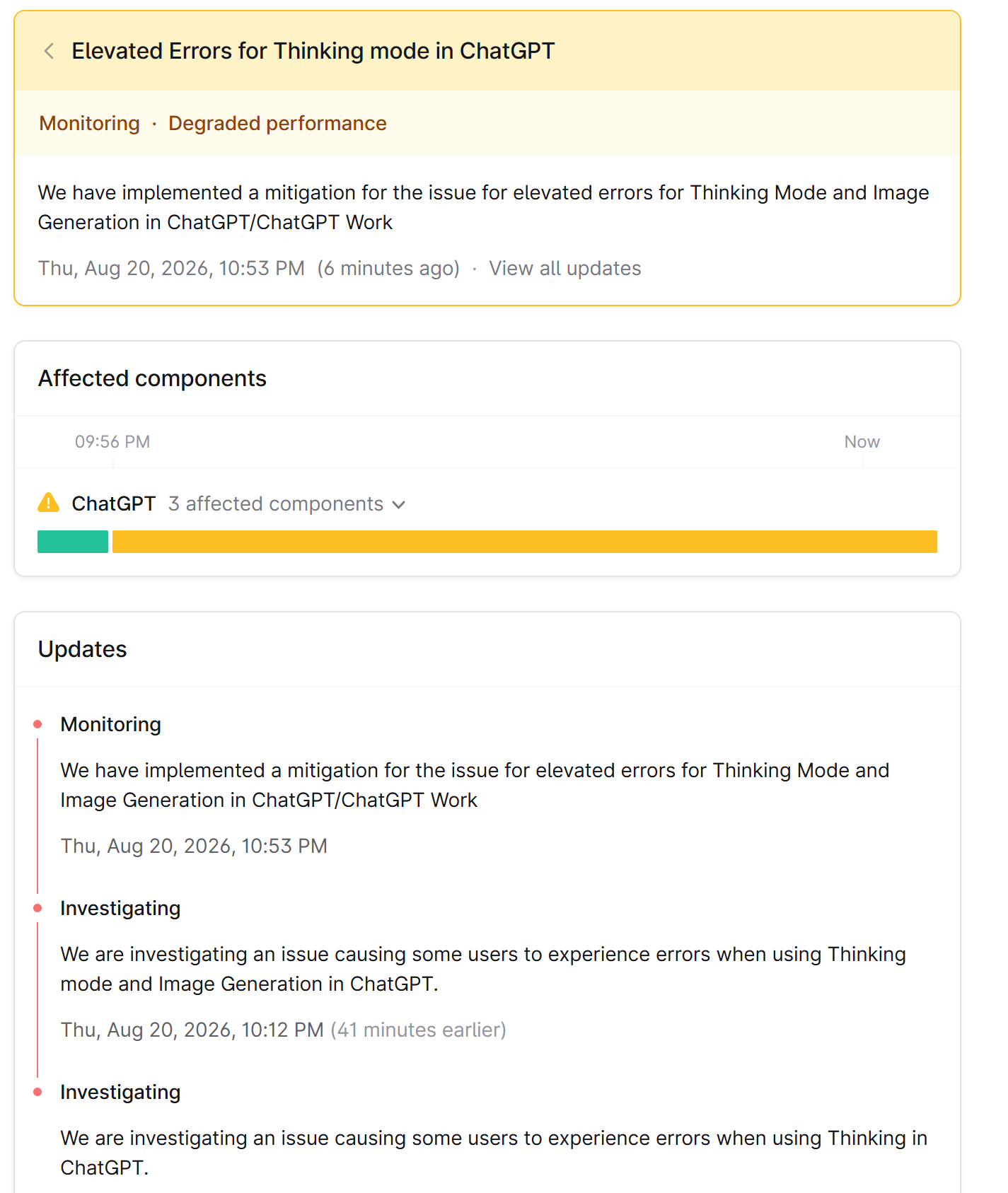Click the yellow degraded status bar segment
This screenshot has width=1008, height=1193.
pyautogui.click(x=525, y=542)
